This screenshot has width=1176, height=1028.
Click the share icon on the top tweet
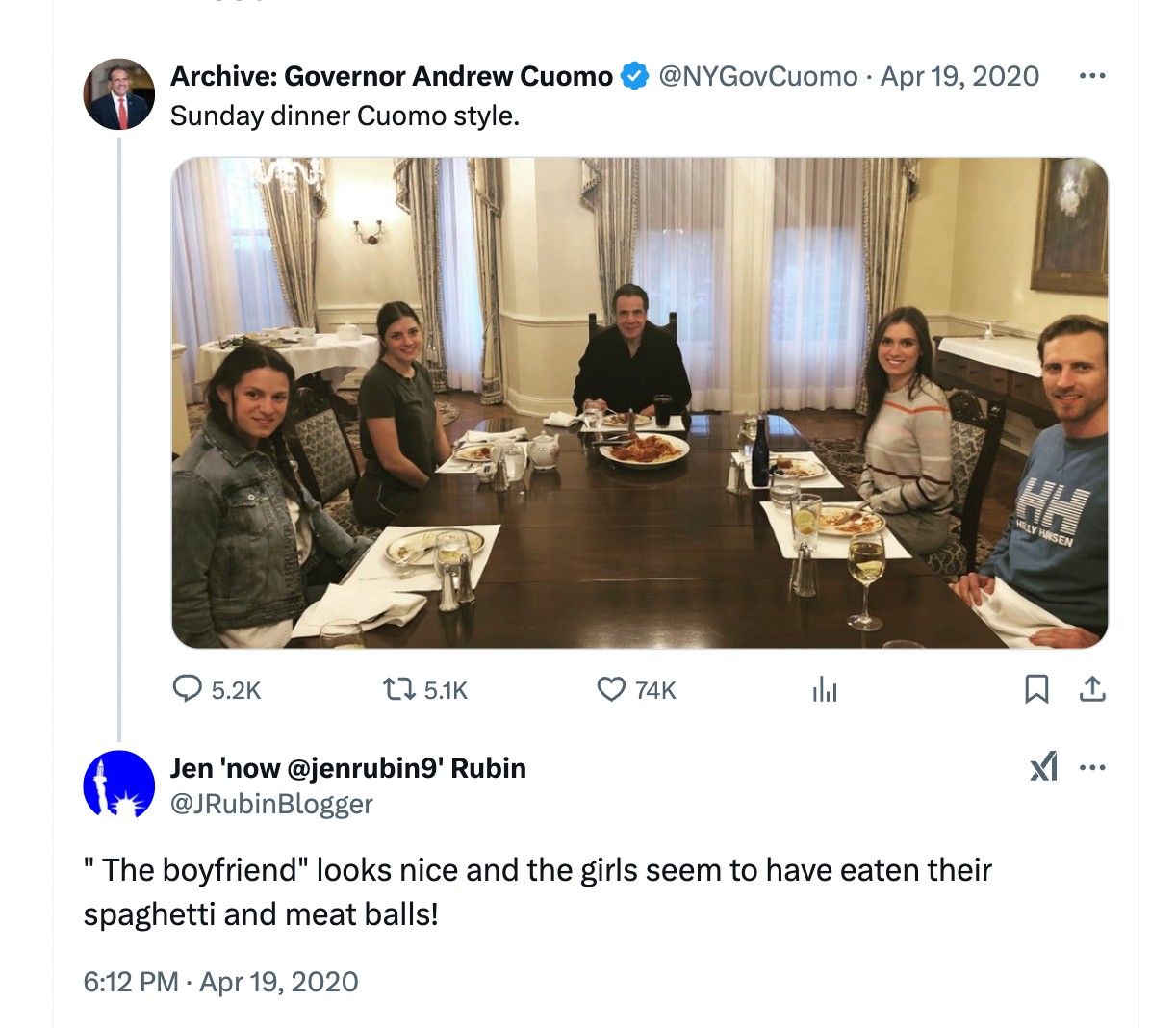(x=1092, y=689)
